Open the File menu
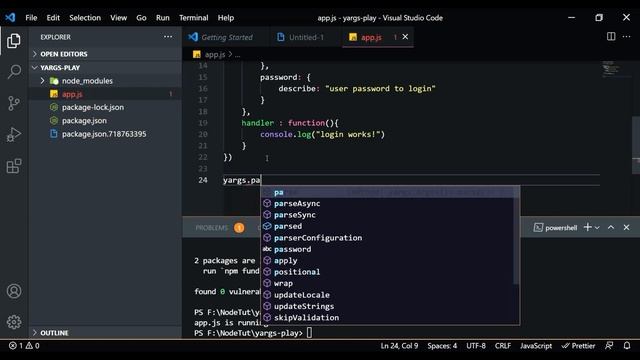This screenshot has height=360, width=640. tap(31, 18)
